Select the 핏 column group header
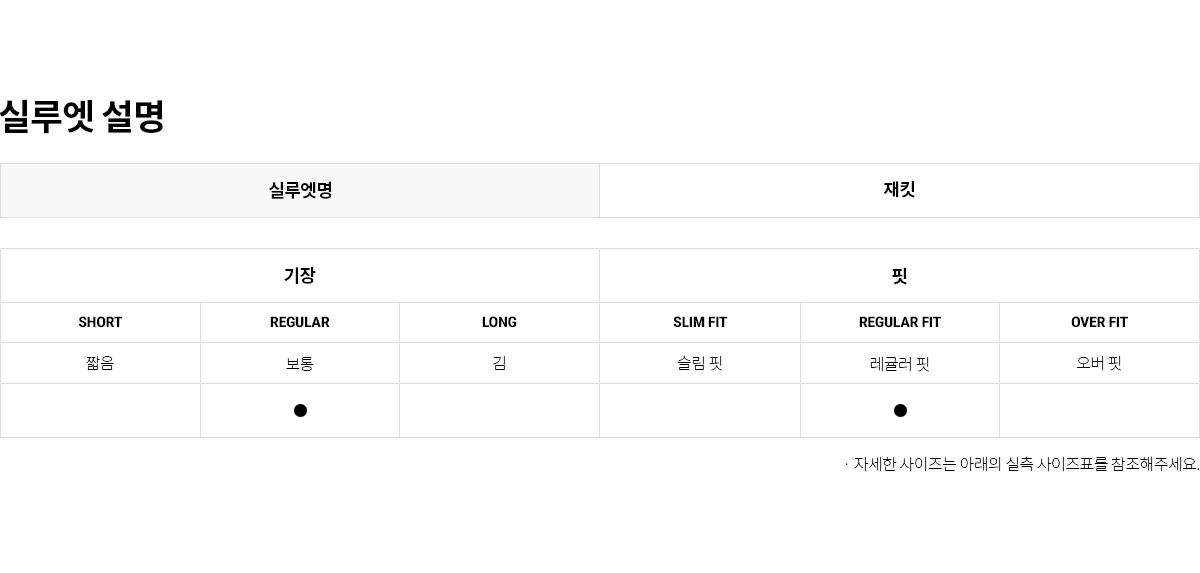 (899, 276)
